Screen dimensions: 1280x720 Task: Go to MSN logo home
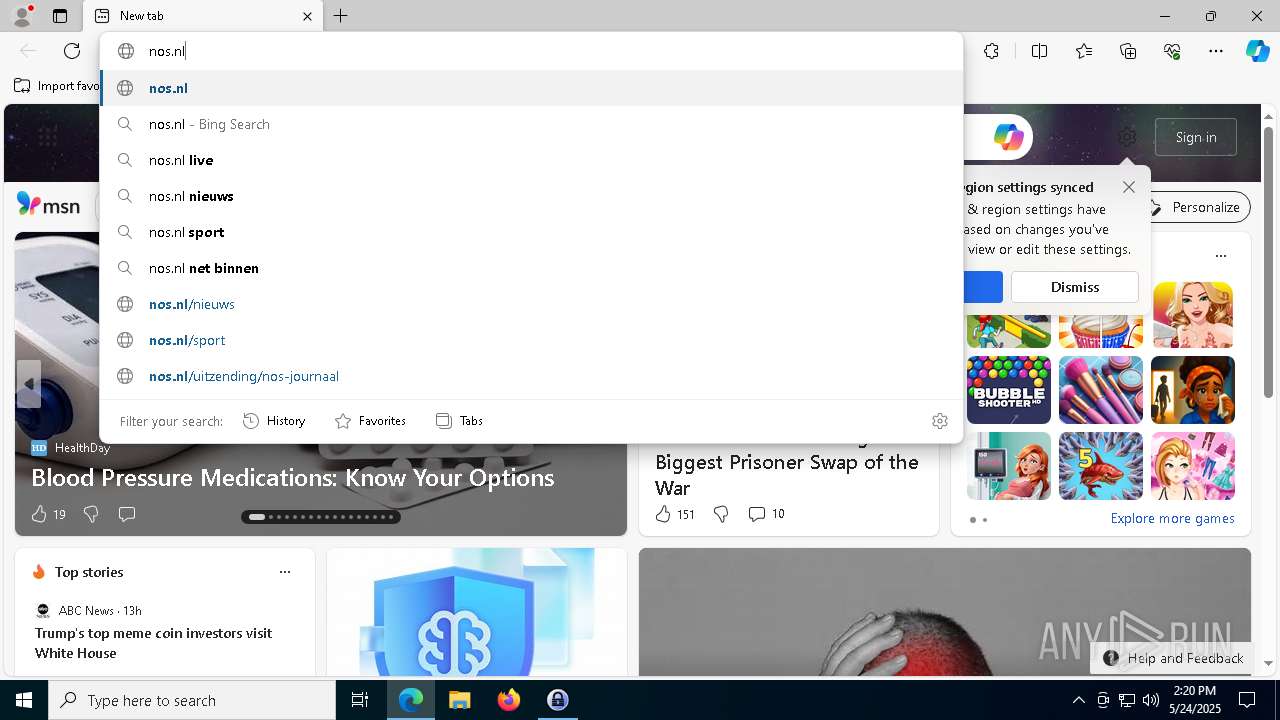tap(48, 206)
